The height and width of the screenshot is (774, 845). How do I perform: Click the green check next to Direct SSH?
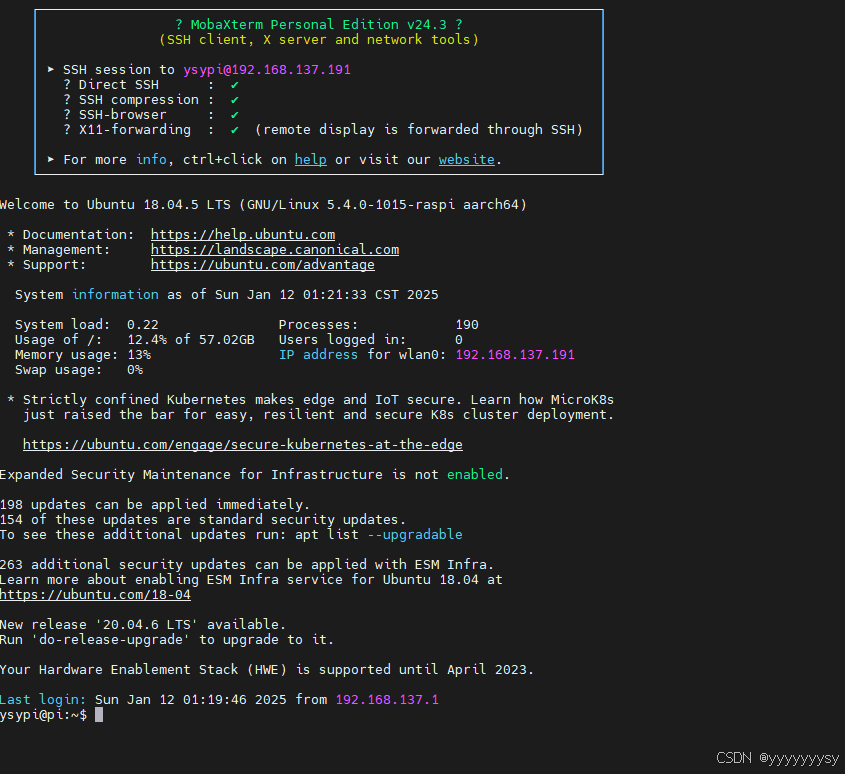tap(234, 85)
